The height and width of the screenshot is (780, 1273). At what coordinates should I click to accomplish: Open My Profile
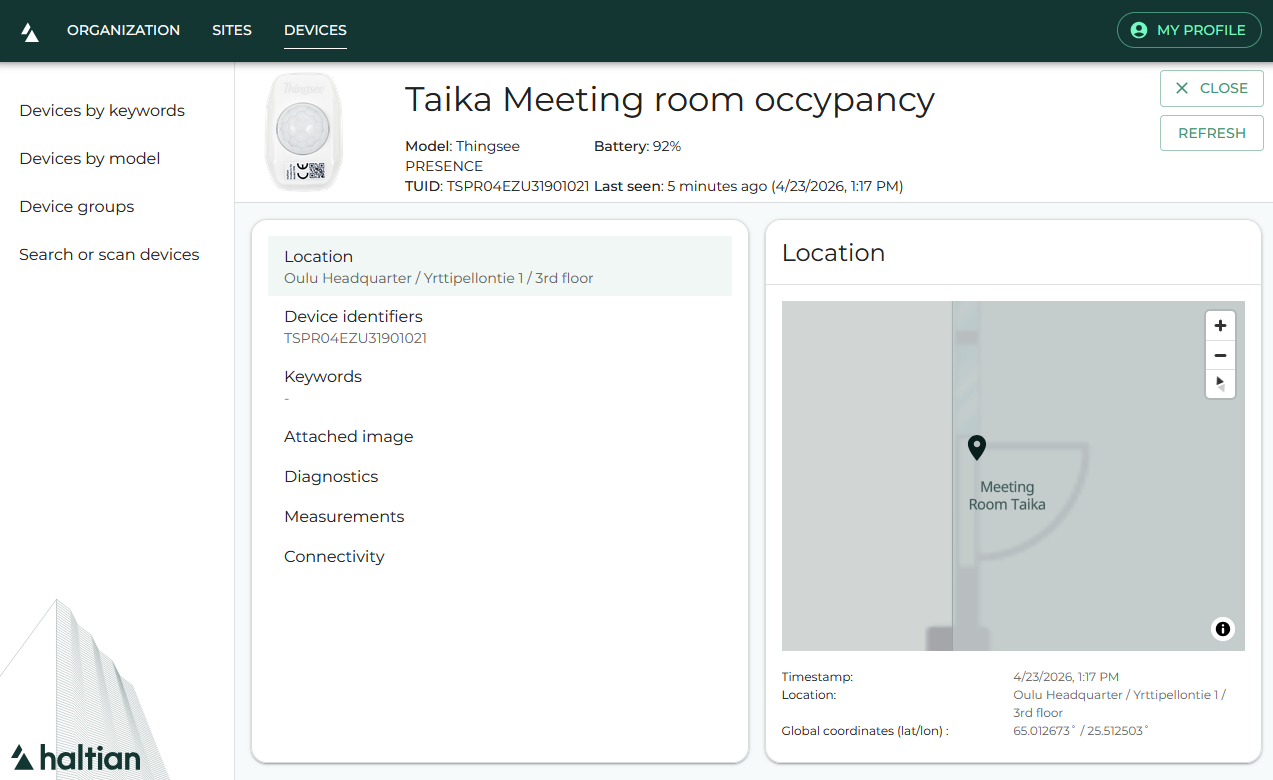pyautogui.click(x=1188, y=30)
